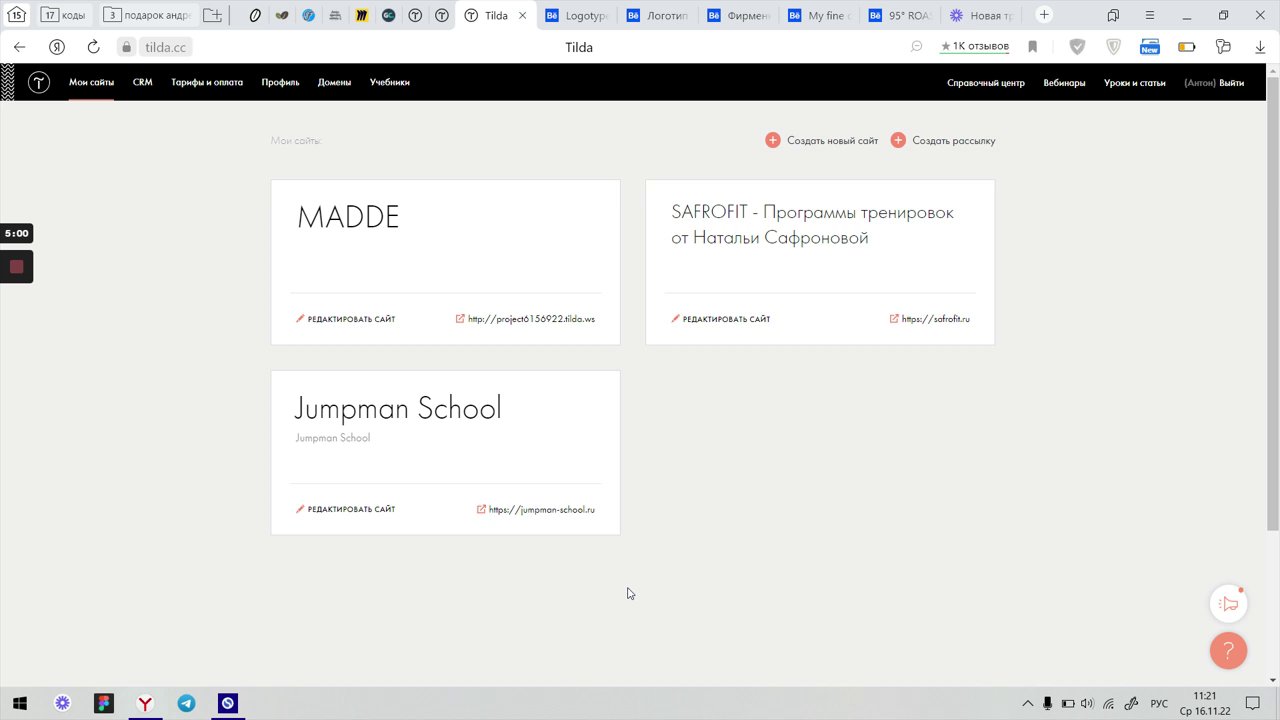Log out with the Выйти link

[x=1232, y=83]
